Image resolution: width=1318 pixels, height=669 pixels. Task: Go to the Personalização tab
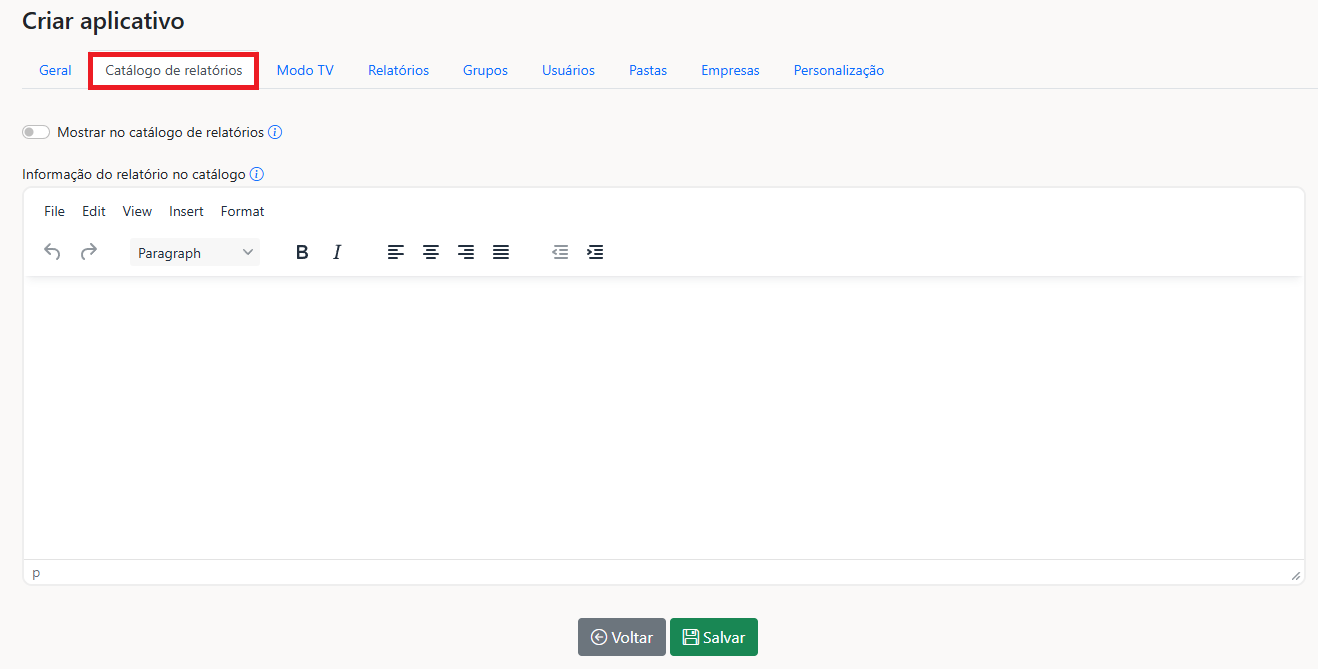click(x=838, y=71)
